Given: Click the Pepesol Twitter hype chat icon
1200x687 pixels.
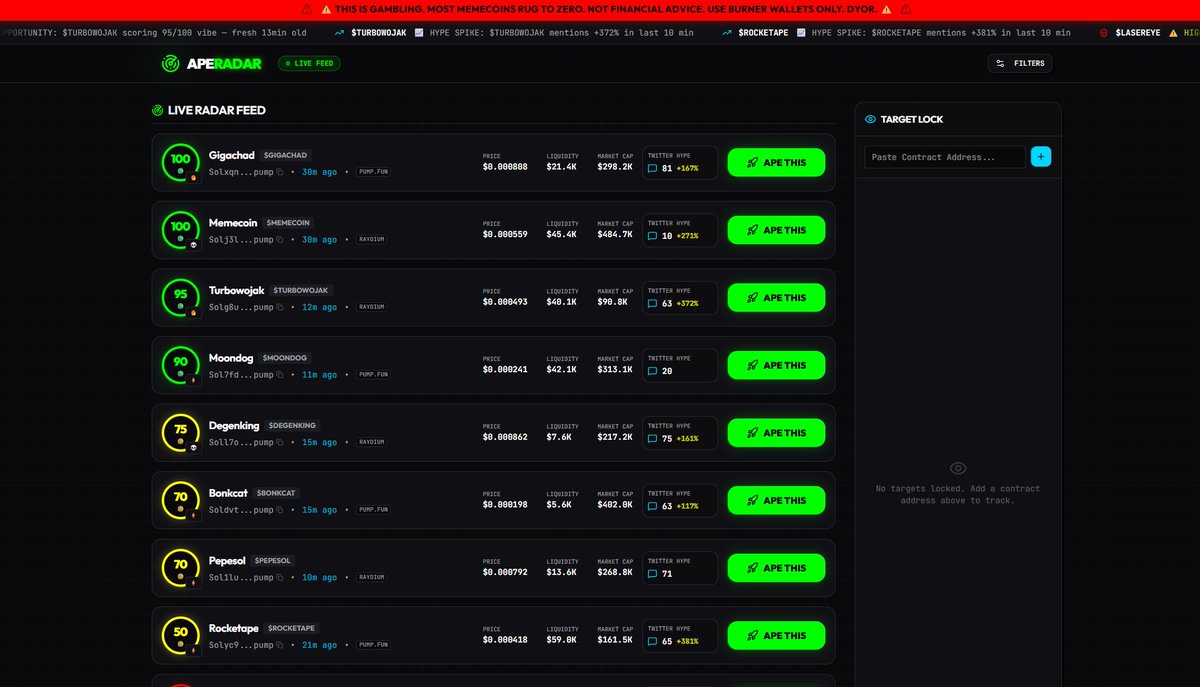Looking at the screenshot, I should [653, 574].
